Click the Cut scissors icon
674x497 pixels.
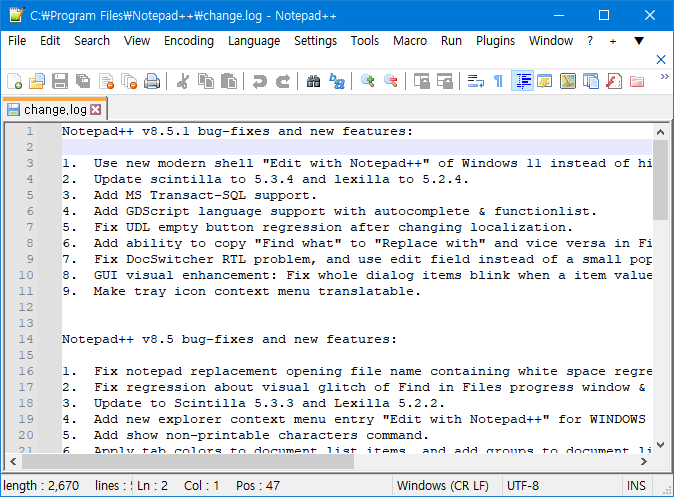coord(183,81)
